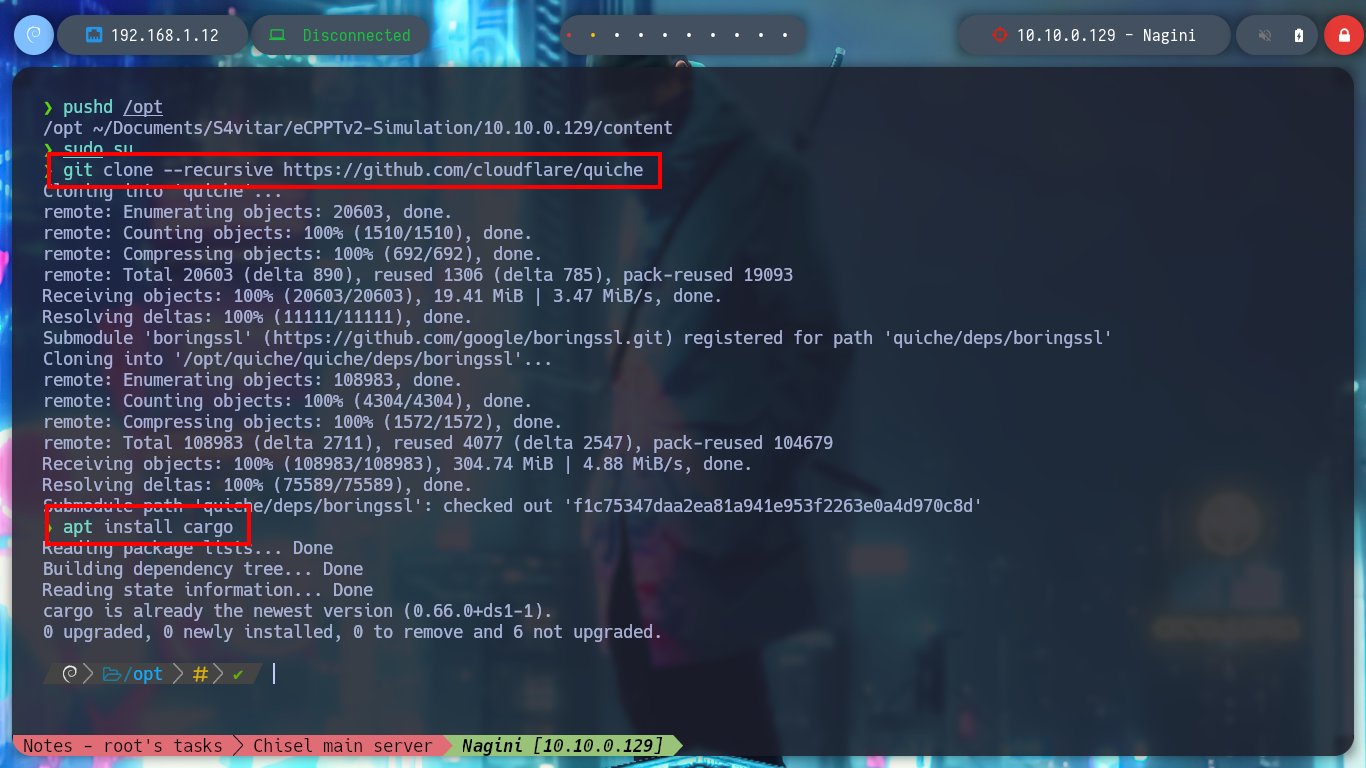Switch to Notes - root's tasks tab
This screenshot has height=768, width=1366.
[x=122, y=746]
